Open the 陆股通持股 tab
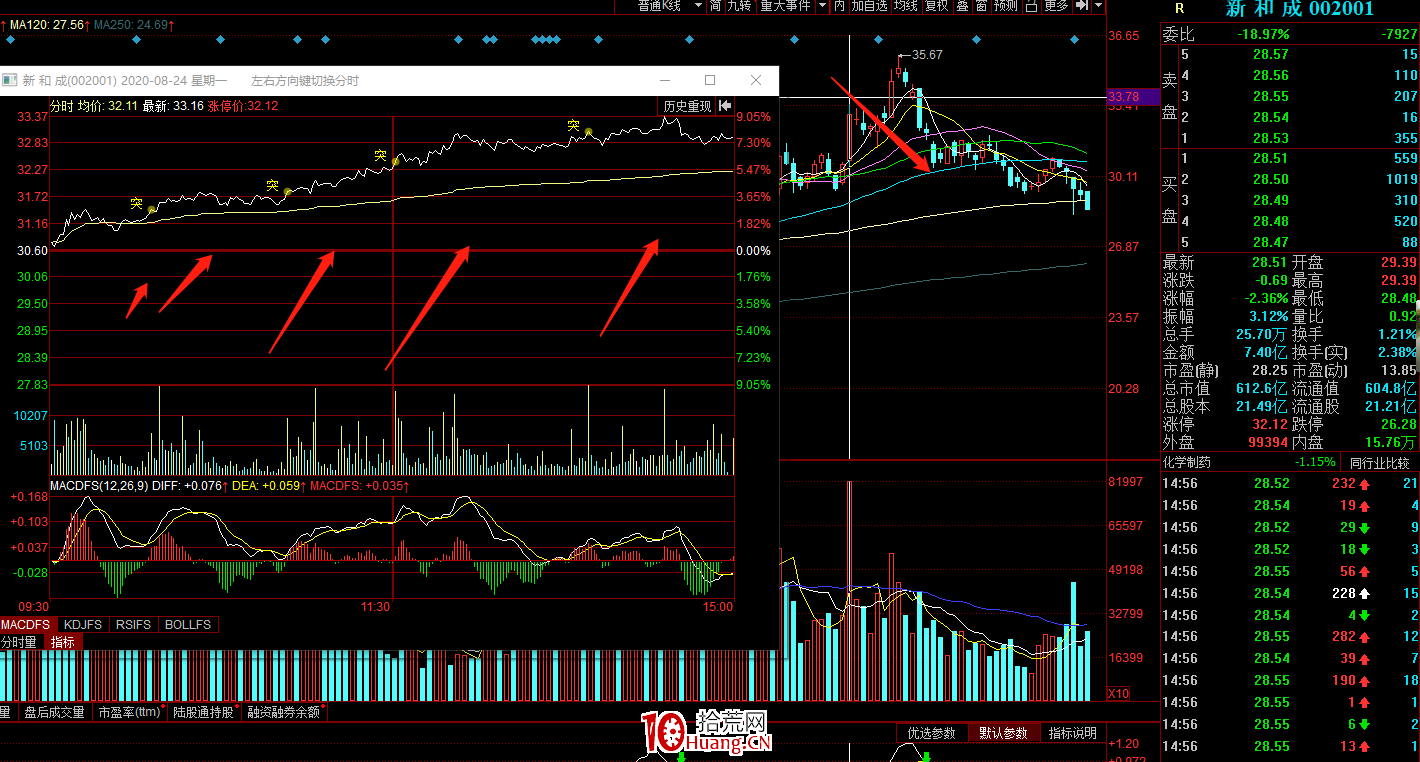1420x762 pixels. point(206,713)
